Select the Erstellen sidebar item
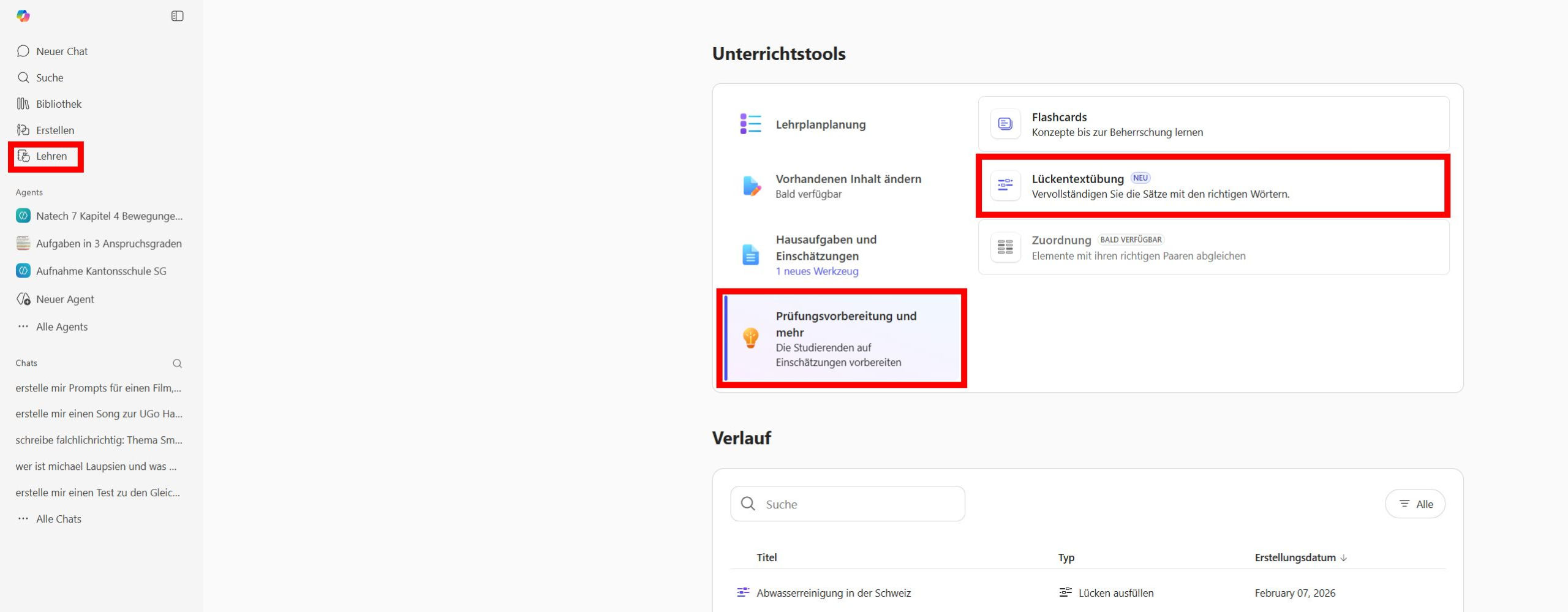 [55, 130]
